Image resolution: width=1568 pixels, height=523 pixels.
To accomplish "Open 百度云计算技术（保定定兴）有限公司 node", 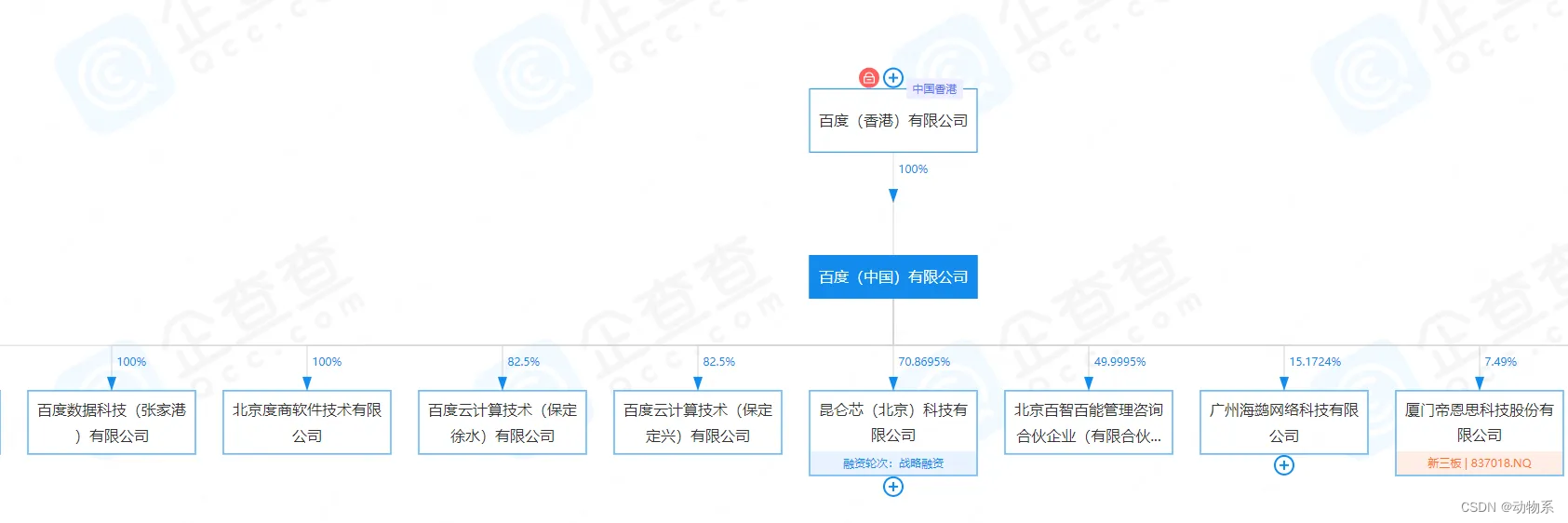I will point(698,422).
